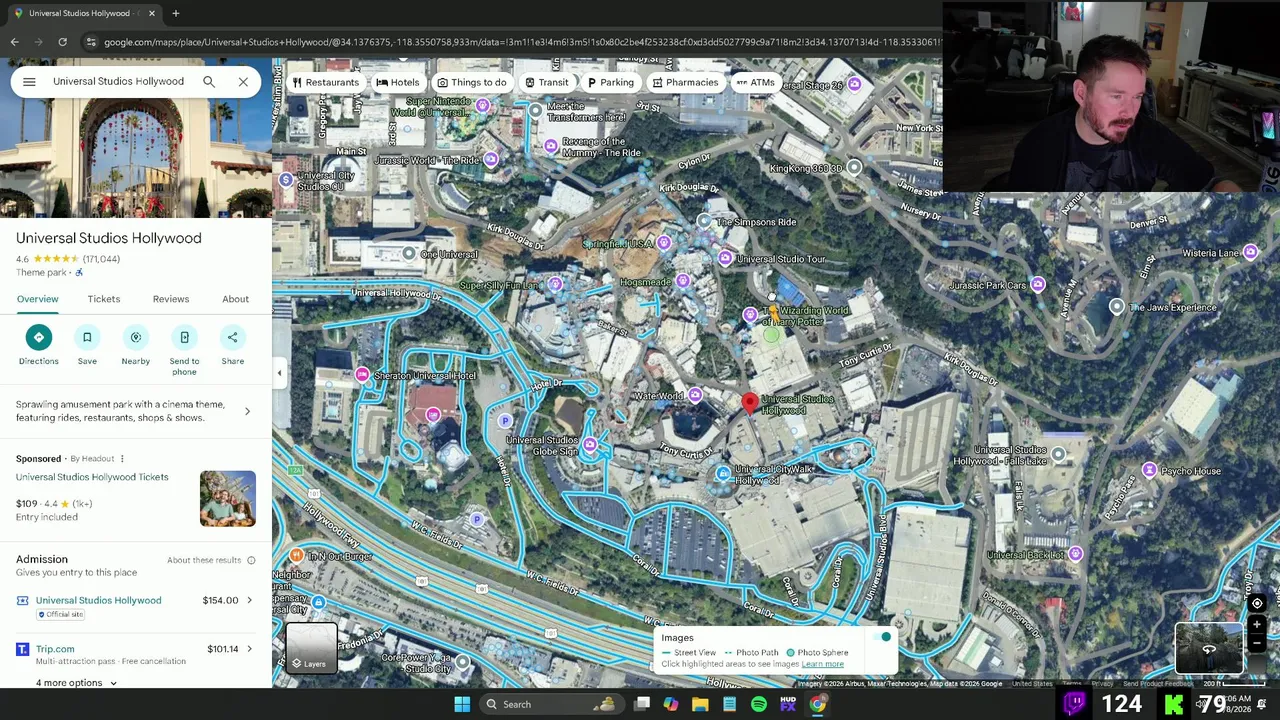Filter map by Things to do
The height and width of the screenshot is (720, 1280).
pos(472,82)
